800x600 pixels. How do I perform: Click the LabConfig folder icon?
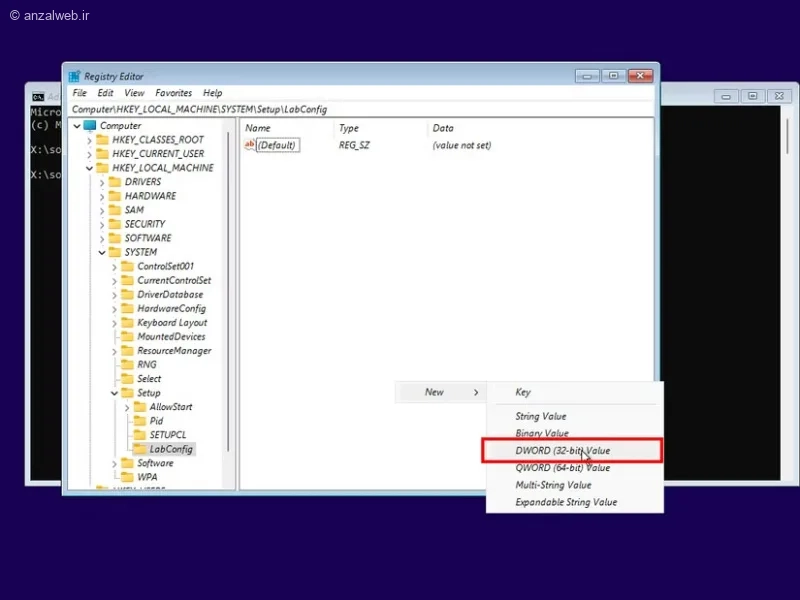tap(139, 449)
